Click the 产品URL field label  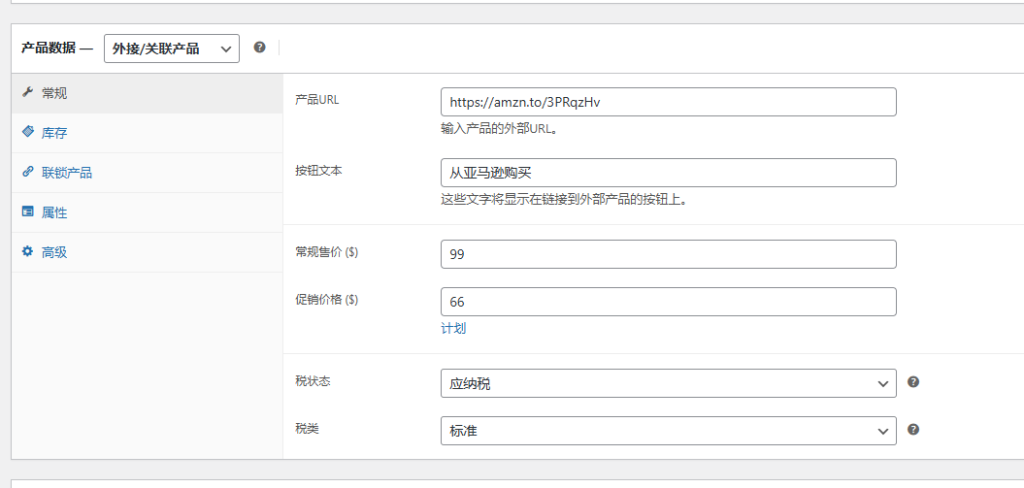click(317, 100)
